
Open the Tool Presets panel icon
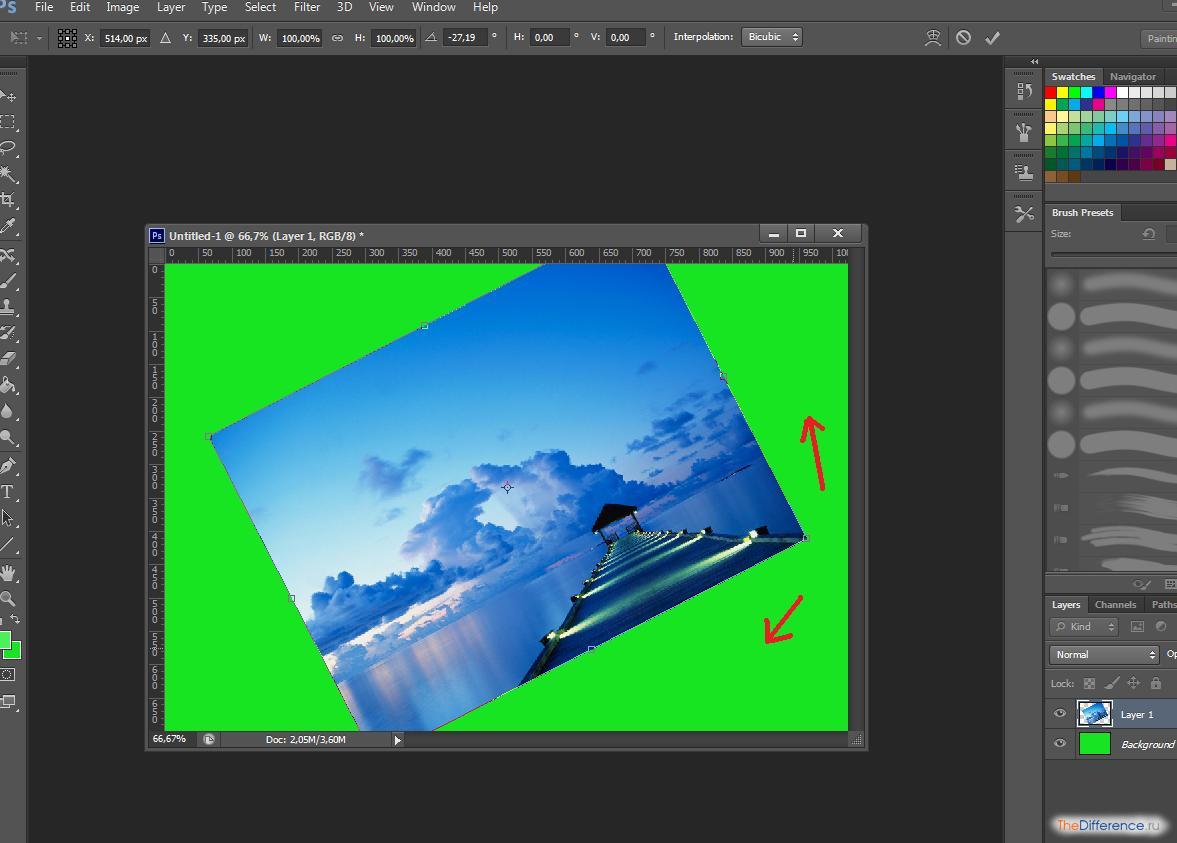pyautogui.click(x=1024, y=215)
